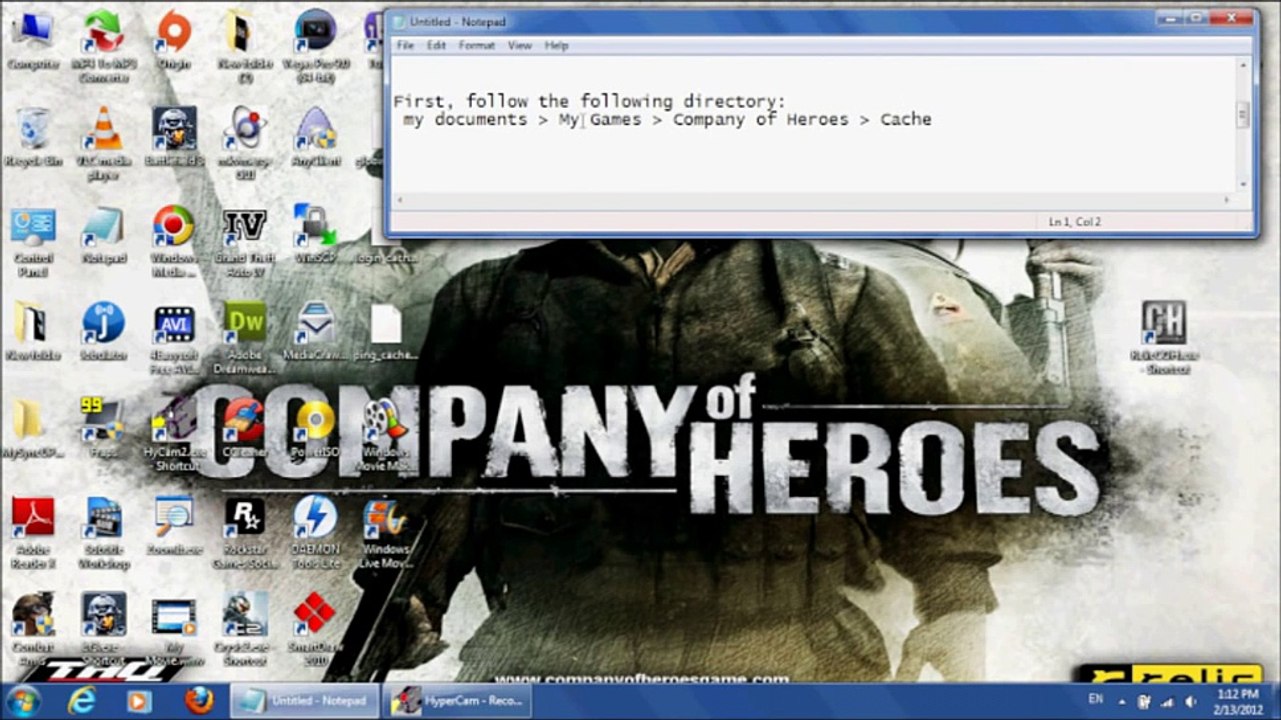This screenshot has height=720, width=1281.
Task: Open Notepad Edit menu
Action: pos(437,46)
